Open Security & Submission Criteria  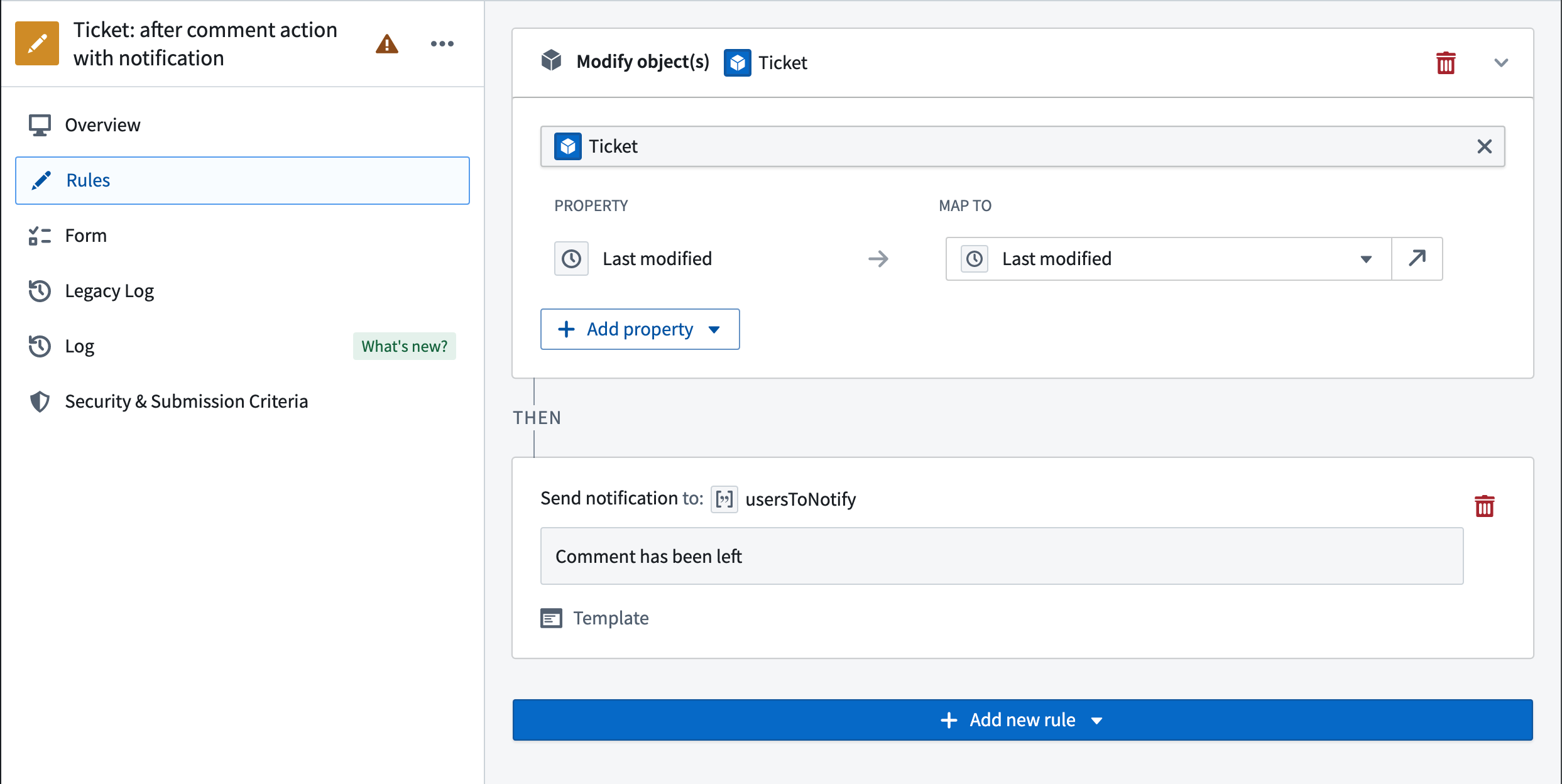243,401
